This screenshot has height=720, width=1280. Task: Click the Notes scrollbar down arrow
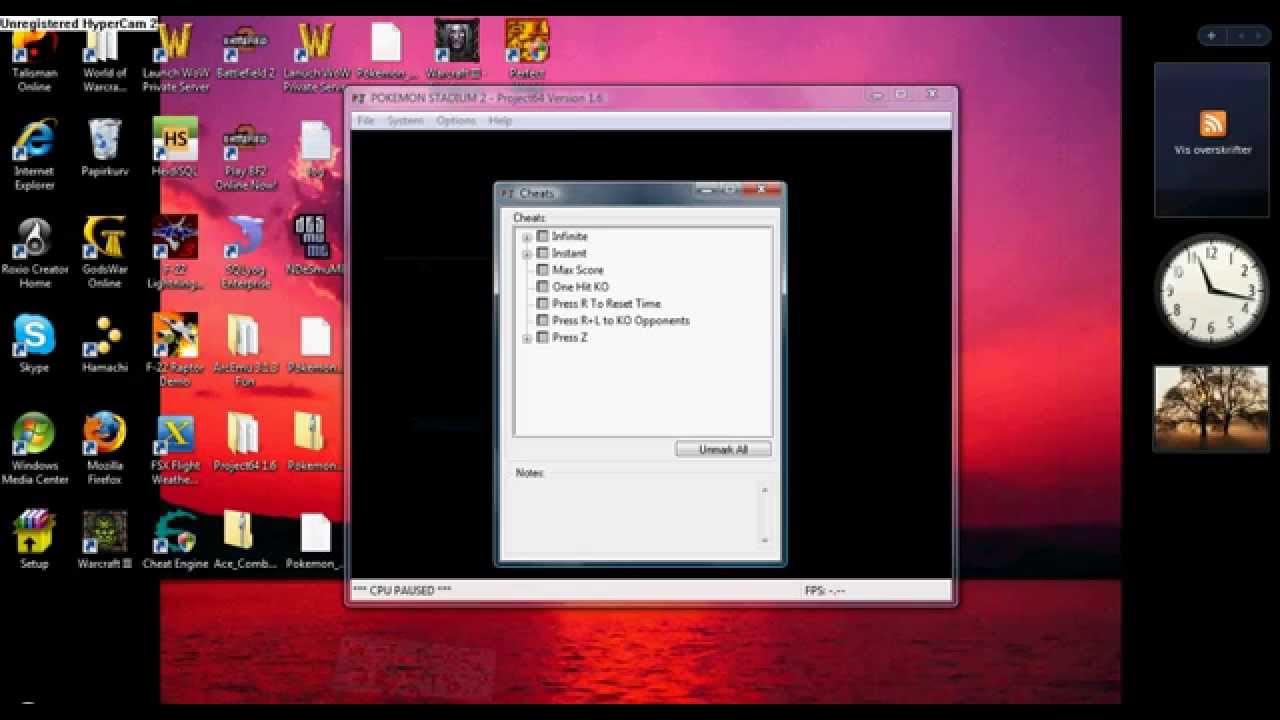click(x=764, y=540)
